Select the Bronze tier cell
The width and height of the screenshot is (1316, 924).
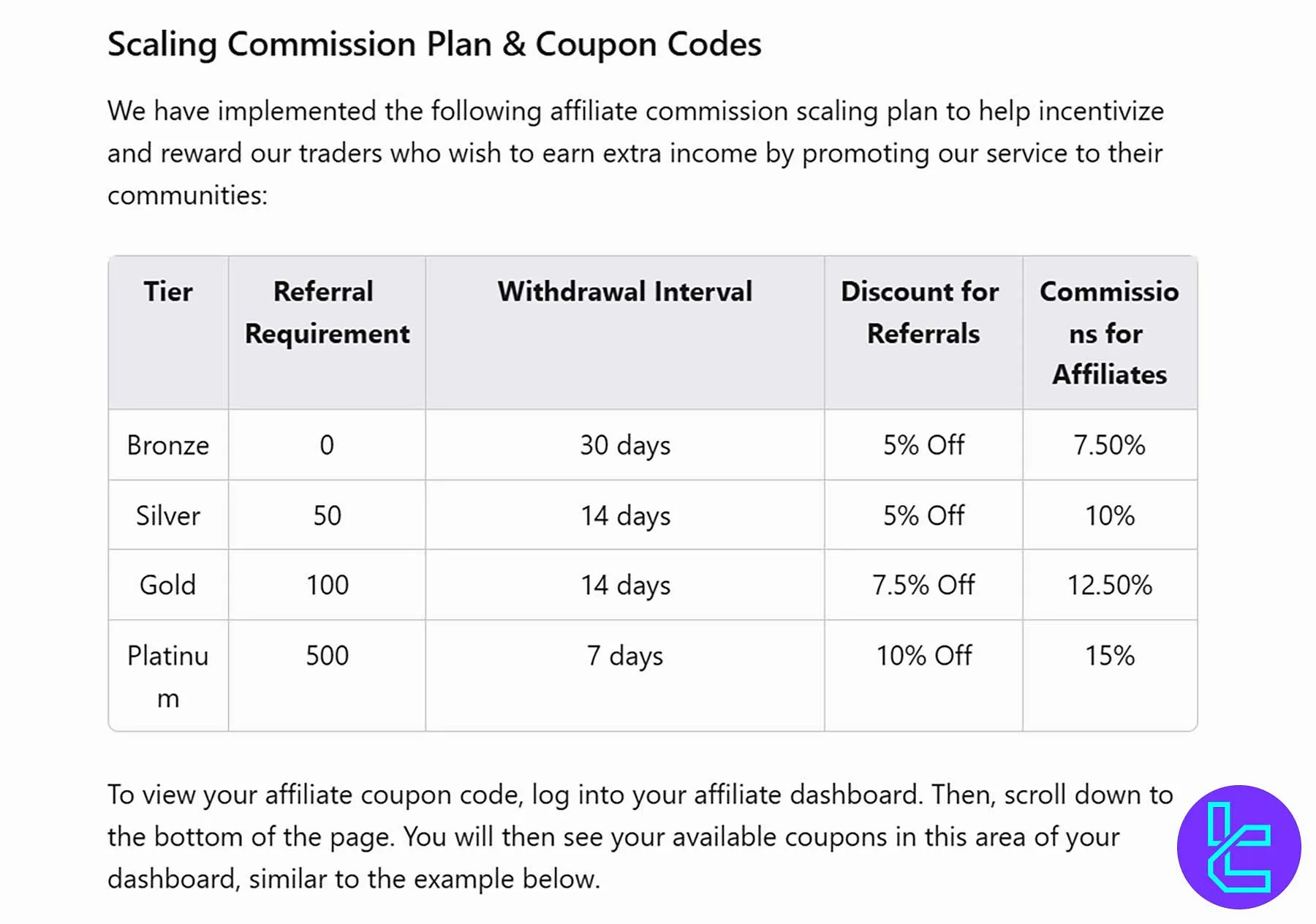(168, 445)
